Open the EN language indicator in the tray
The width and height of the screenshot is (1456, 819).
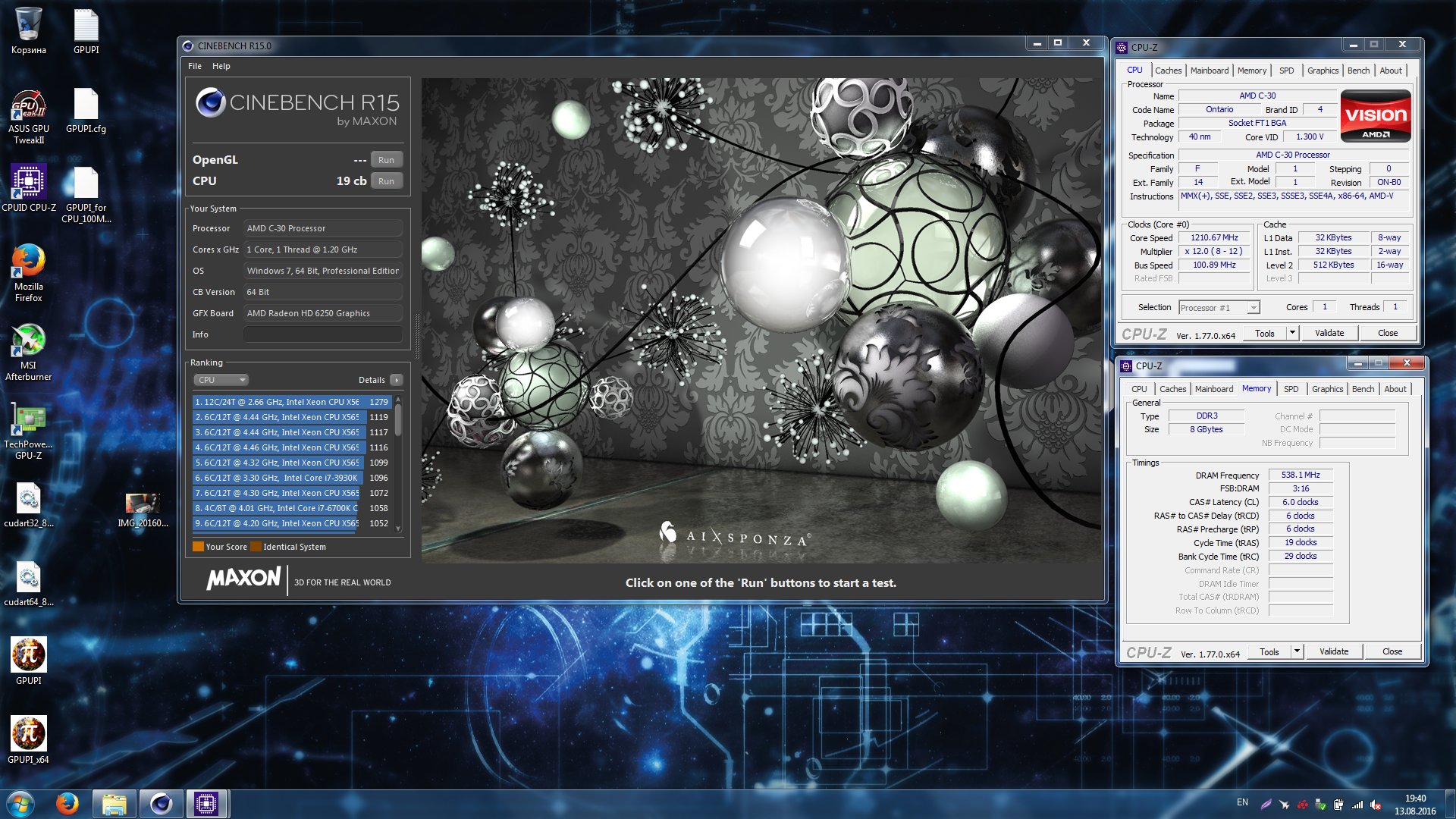(x=1242, y=802)
